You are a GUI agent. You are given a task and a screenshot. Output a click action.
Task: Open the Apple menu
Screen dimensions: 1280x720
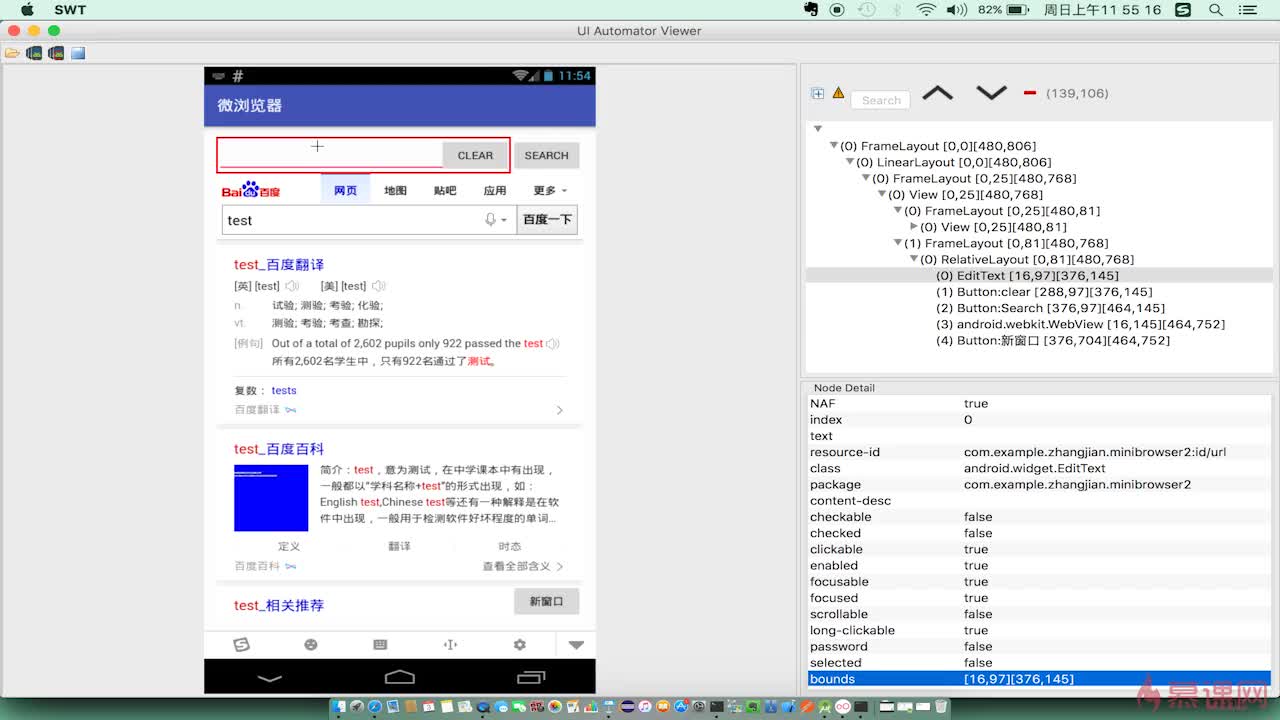[x=27, y=9]
